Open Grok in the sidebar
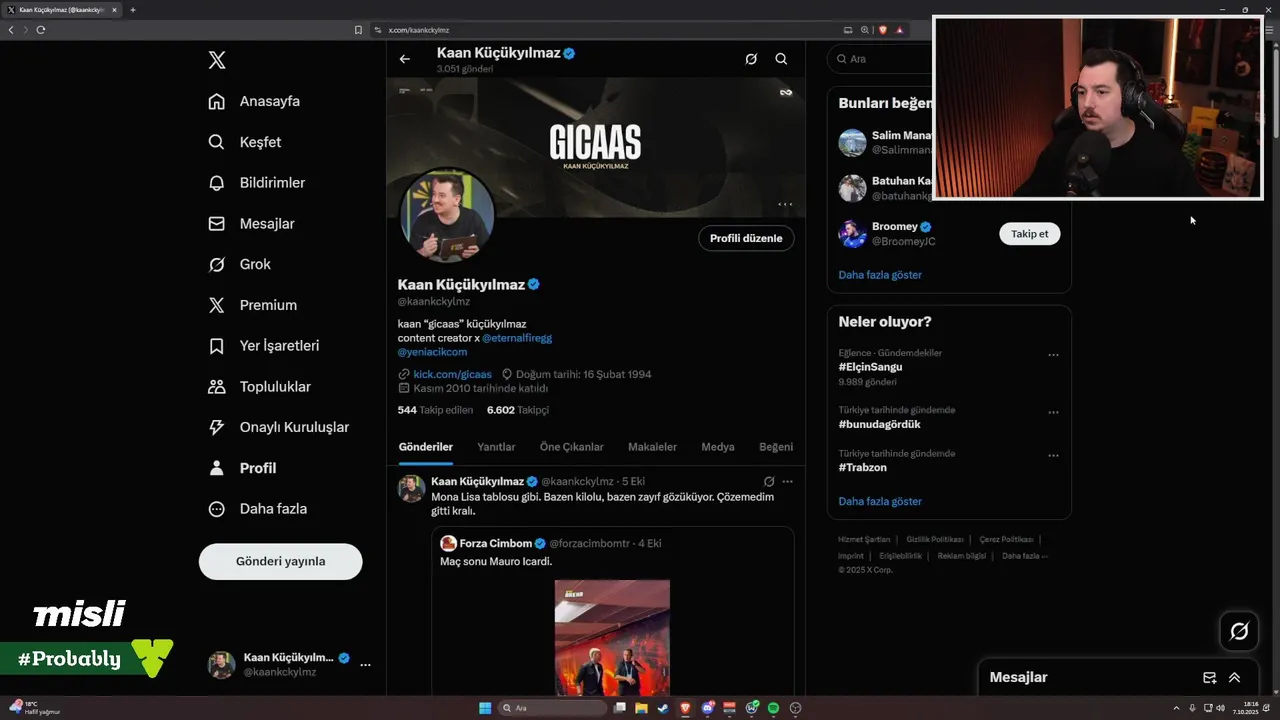This screenshot has width=1280, height=720. point(239,264)
